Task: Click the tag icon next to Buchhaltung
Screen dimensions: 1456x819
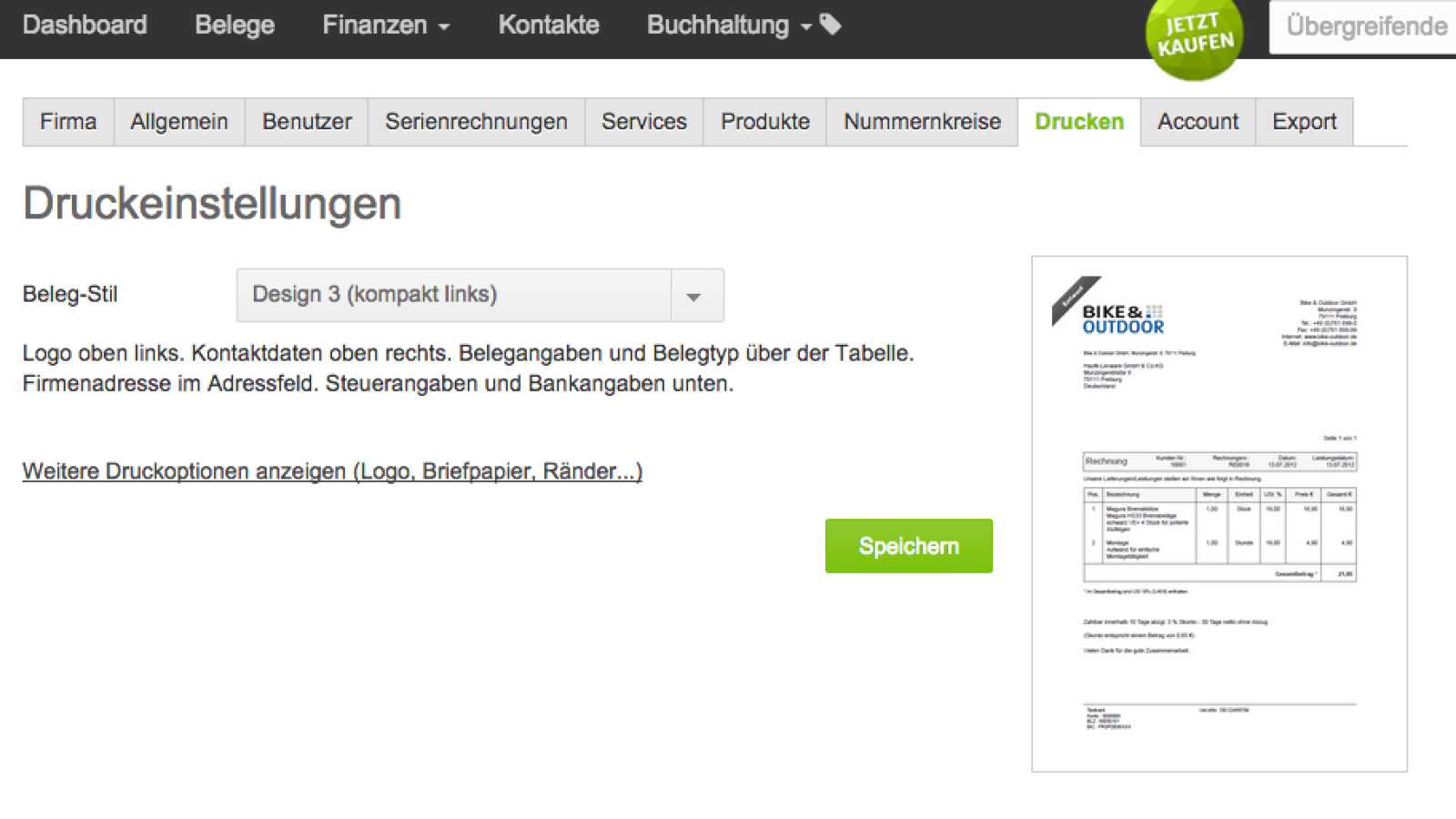Action: (829, 25)
